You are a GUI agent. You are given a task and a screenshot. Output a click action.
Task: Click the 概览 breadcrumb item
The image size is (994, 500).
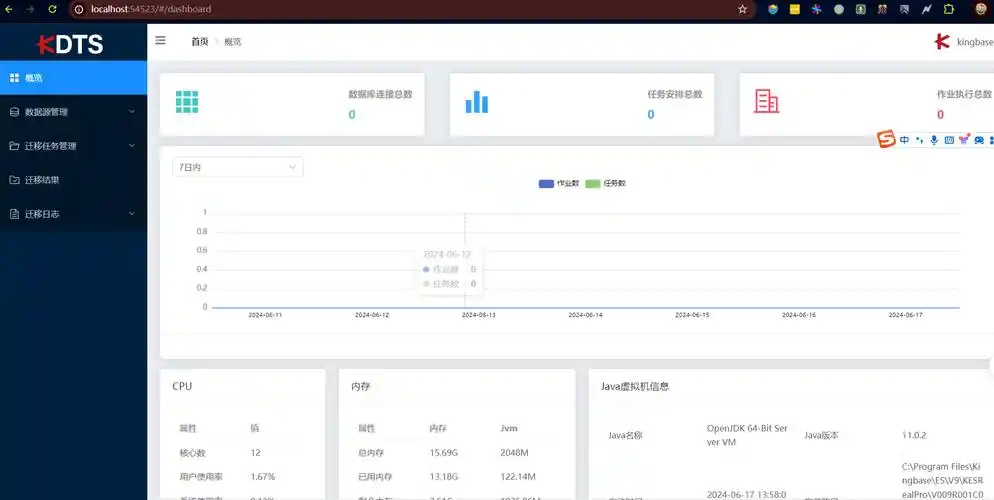[x=233, y=42]
